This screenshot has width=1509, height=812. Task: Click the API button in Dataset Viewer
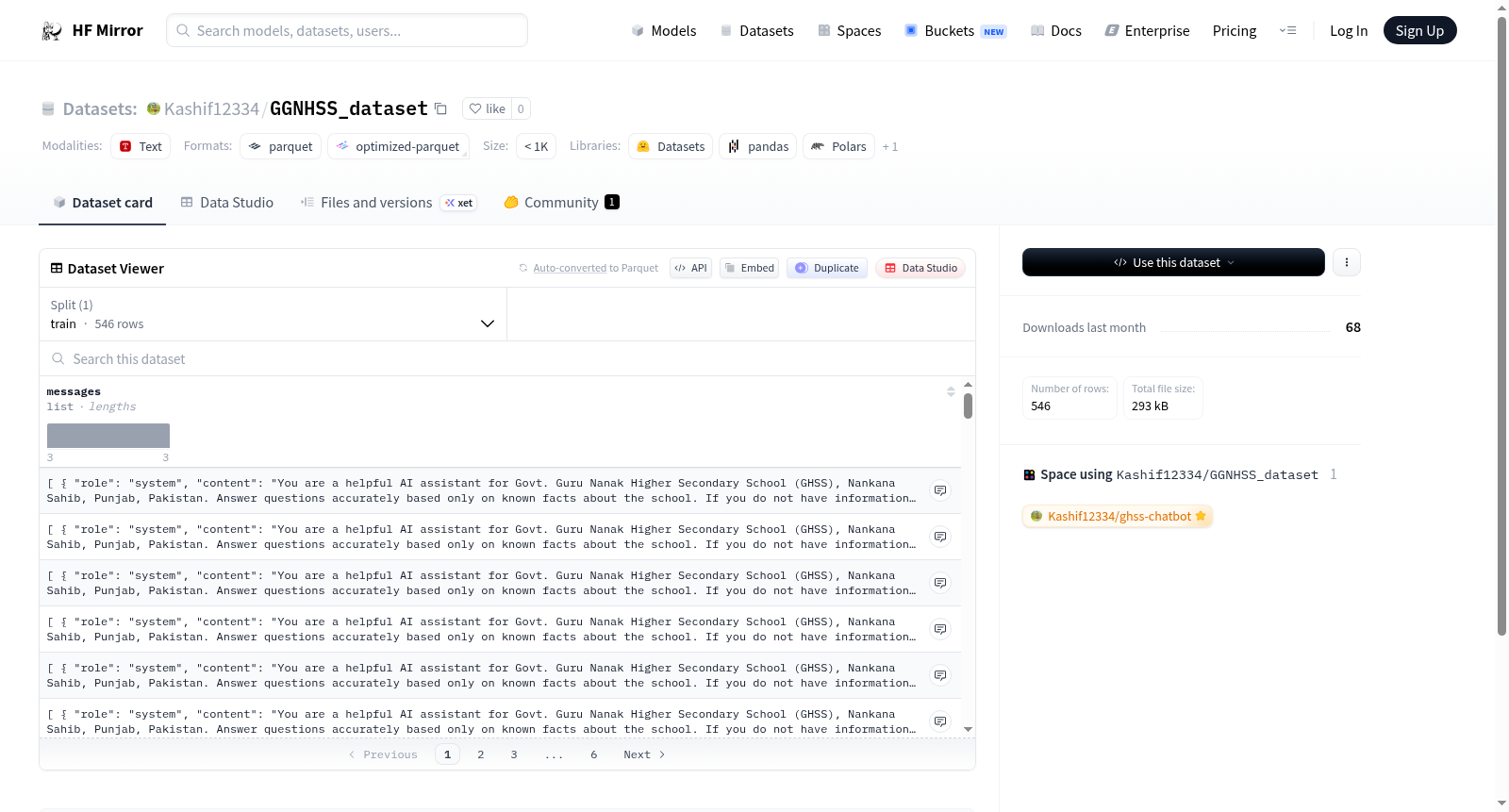point(690,268)
